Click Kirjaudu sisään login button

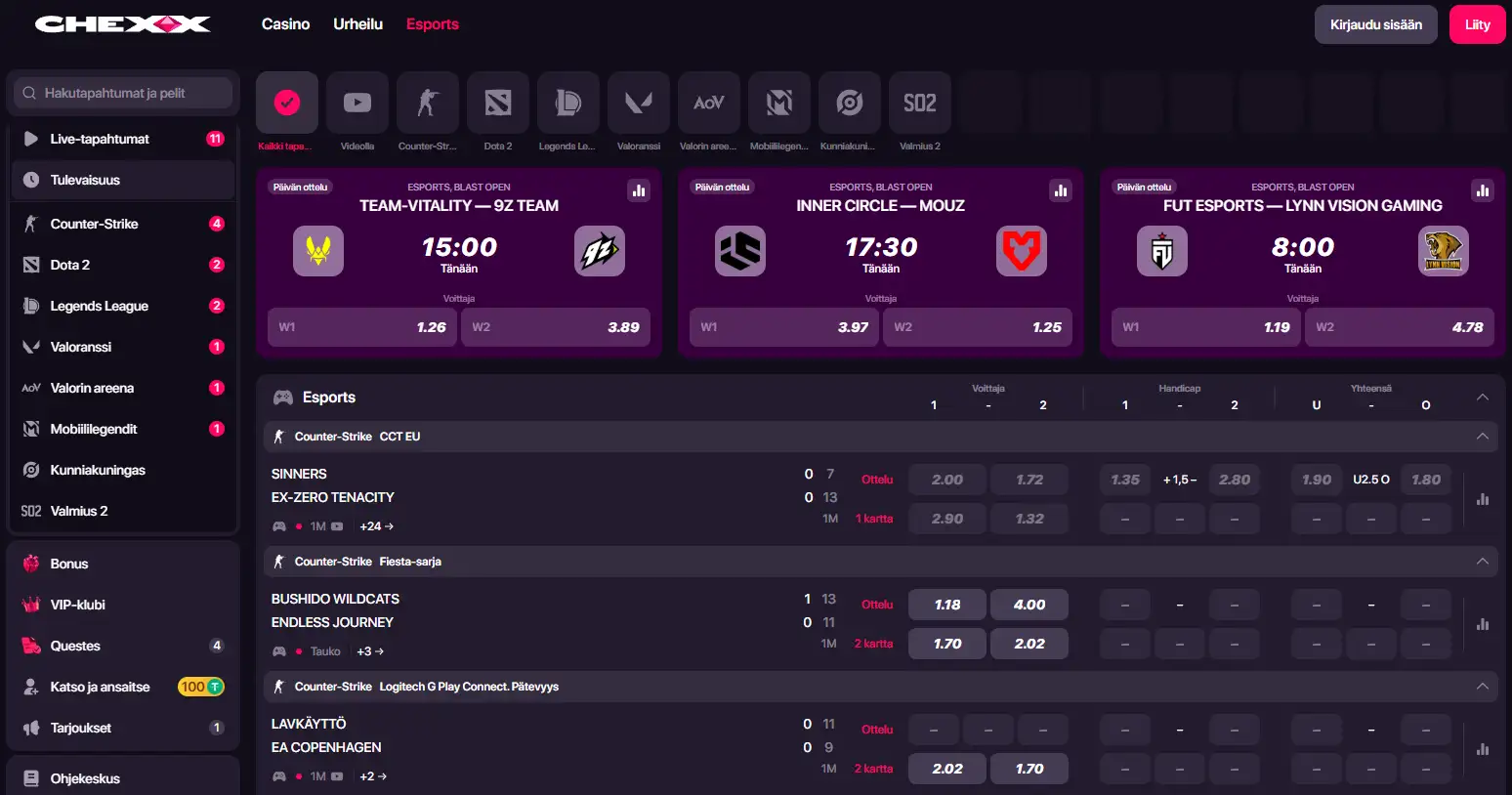(1376, 24)
